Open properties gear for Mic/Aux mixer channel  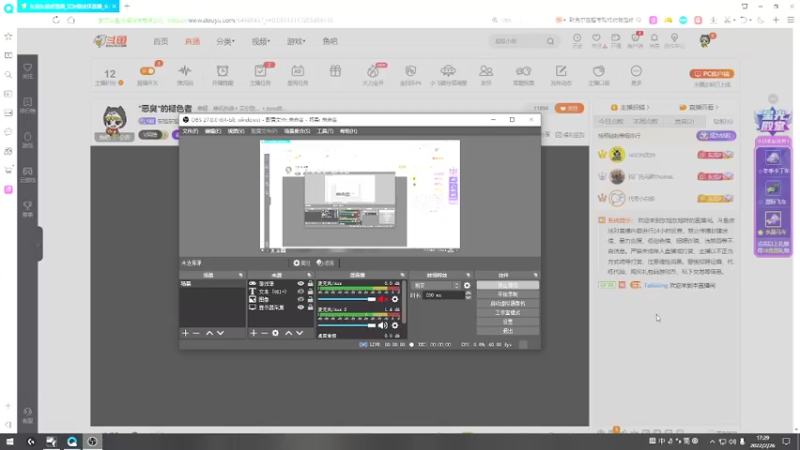point(395,299)
